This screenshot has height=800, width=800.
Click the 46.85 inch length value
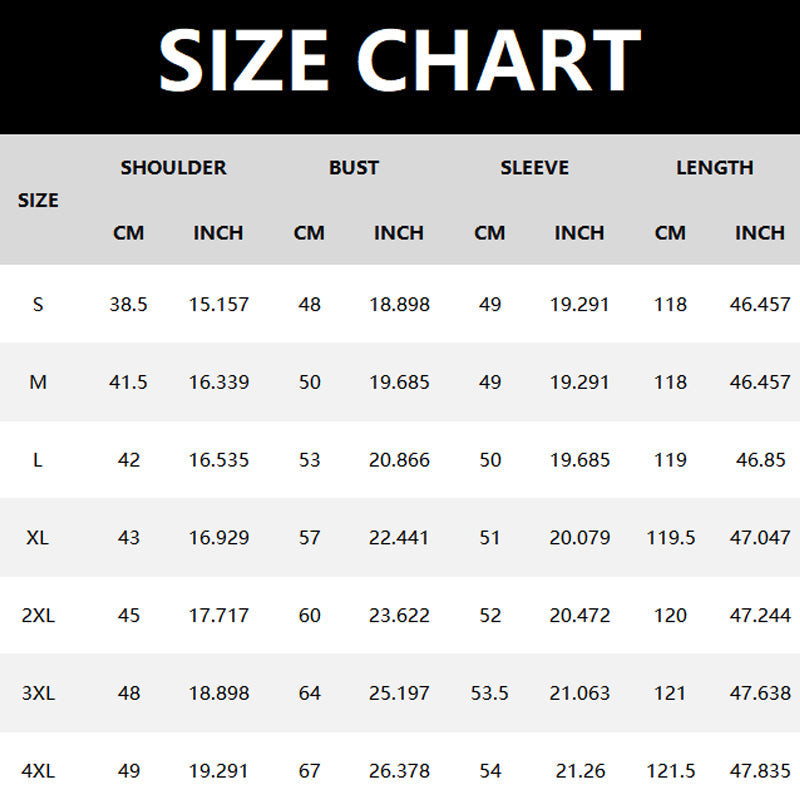tap(760, 460)
